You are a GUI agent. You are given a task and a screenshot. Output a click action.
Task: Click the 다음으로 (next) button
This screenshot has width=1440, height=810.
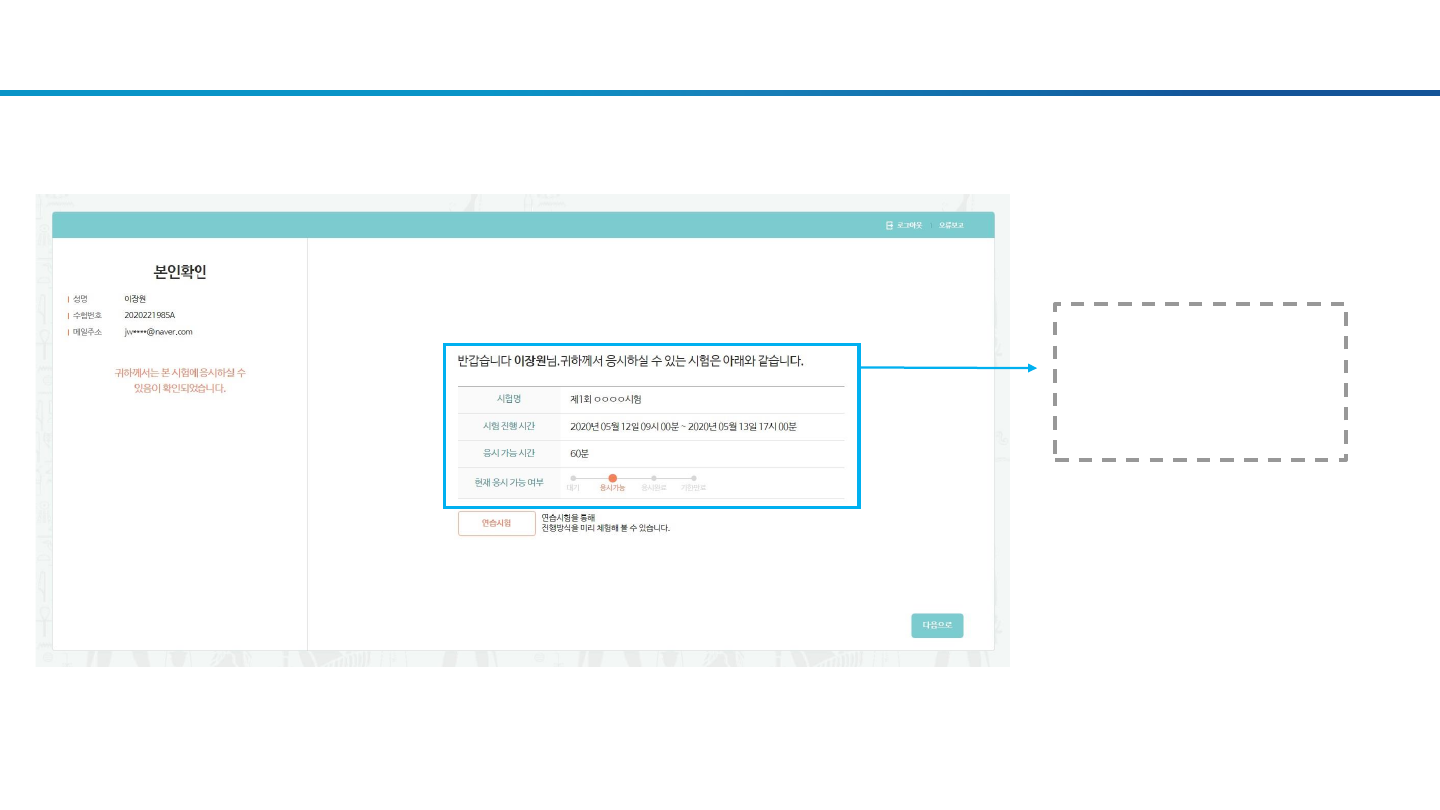937,626
